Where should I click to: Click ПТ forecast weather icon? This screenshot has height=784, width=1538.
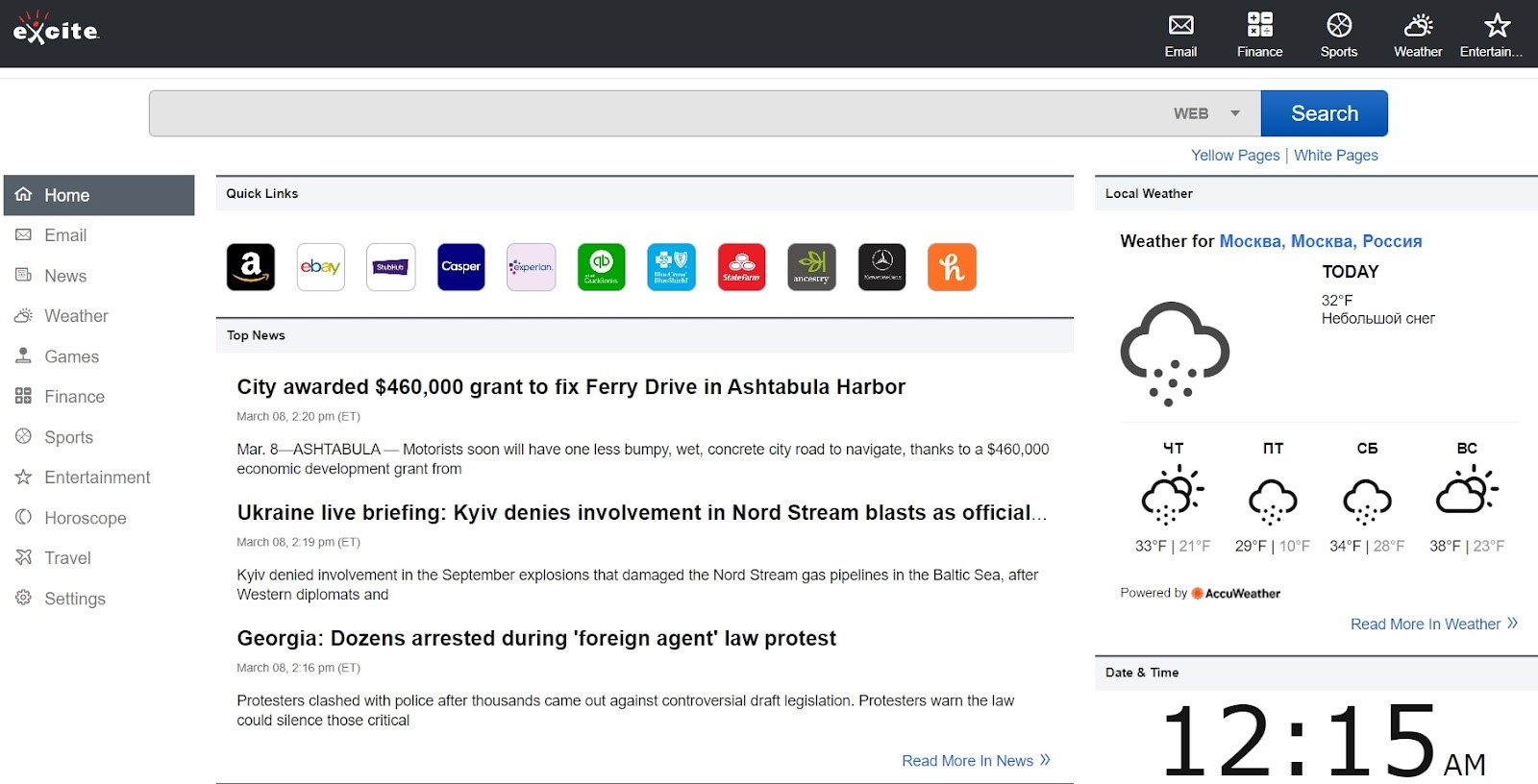click(1273, 502)
